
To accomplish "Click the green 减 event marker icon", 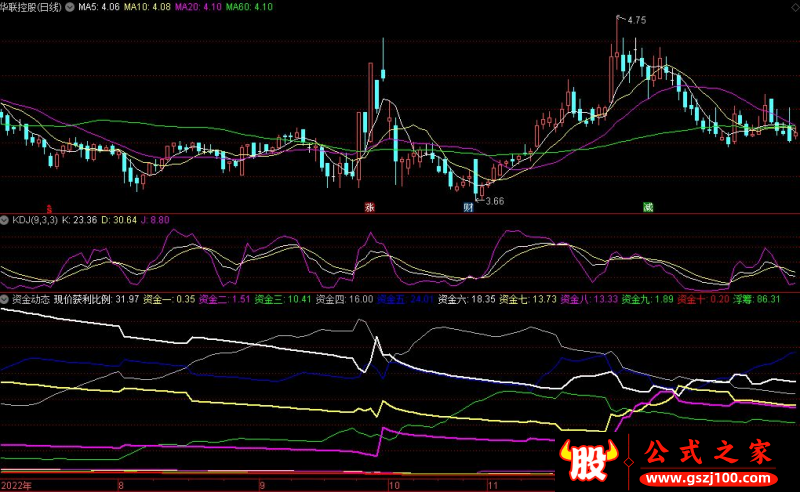I will pos(648,208).
